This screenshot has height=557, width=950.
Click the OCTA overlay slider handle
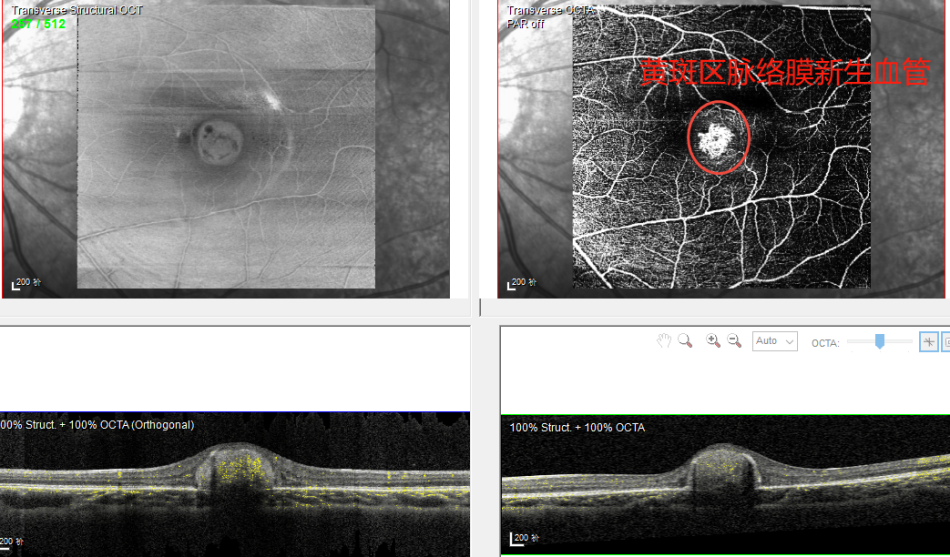coord(880,342)
